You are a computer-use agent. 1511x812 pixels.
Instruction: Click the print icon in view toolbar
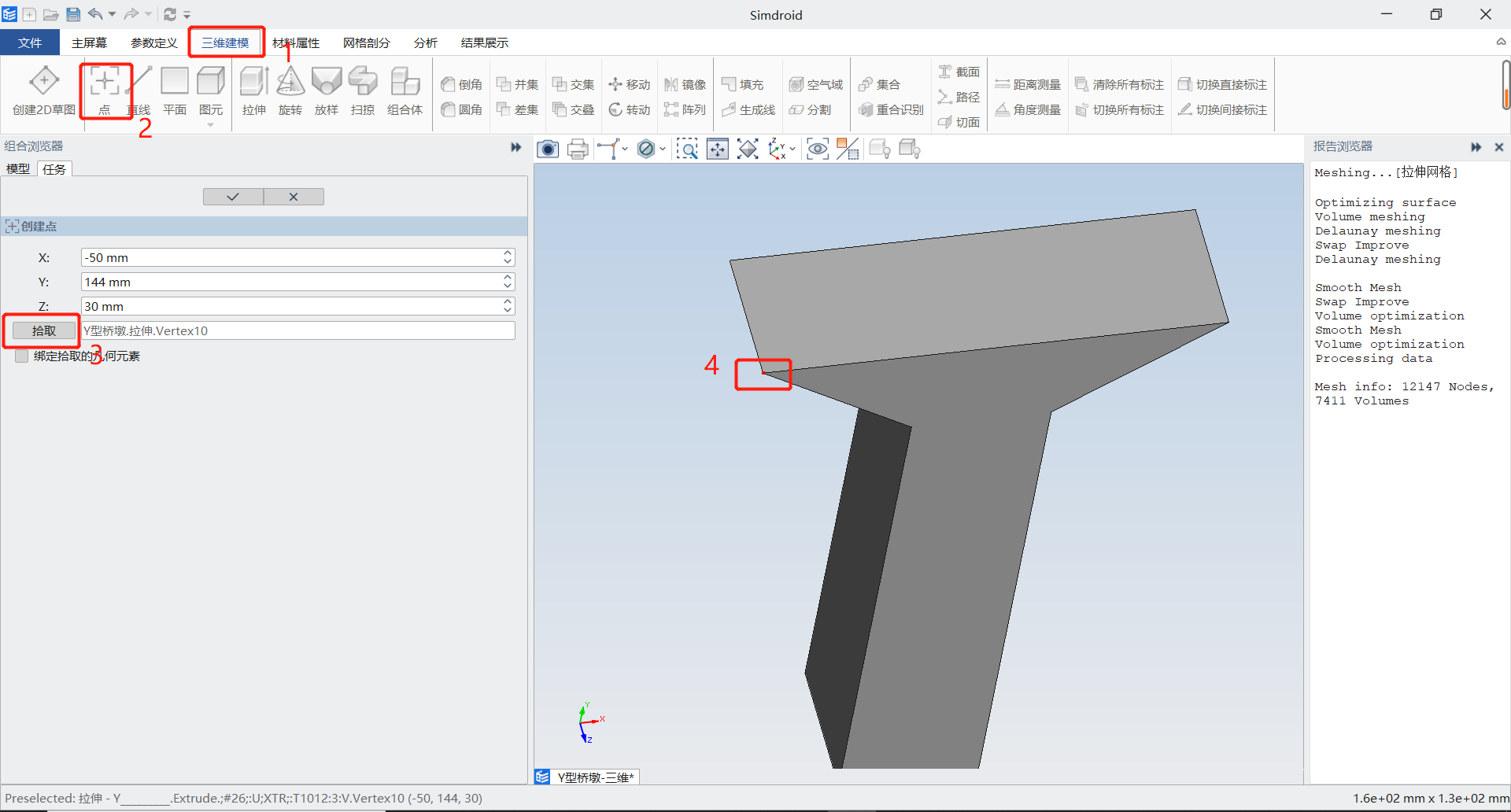tap(578, 149)
